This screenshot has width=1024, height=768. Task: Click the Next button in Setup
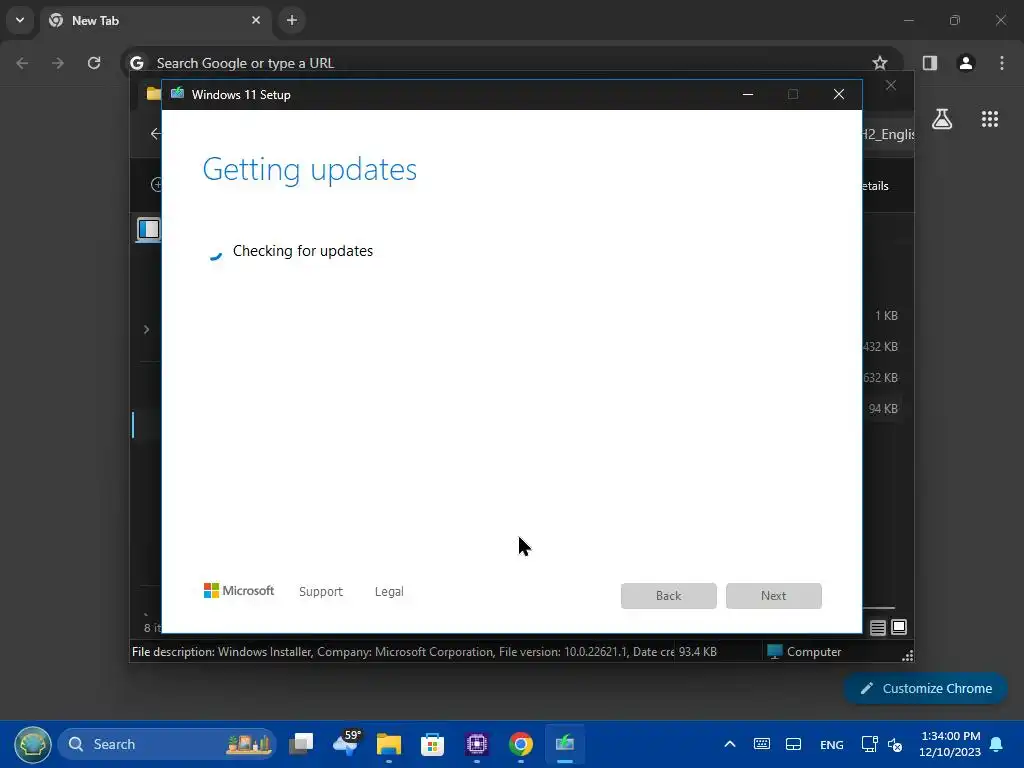pos(773,596)
